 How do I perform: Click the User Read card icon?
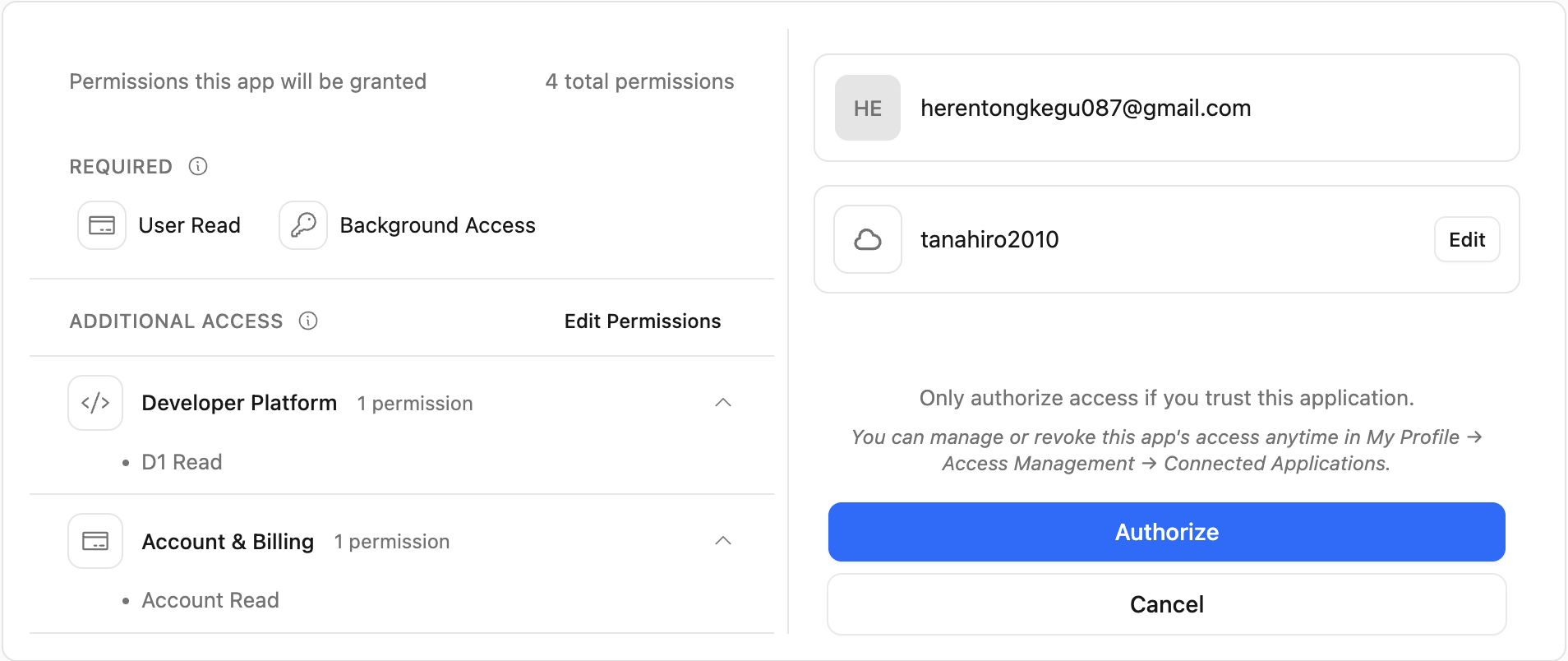[102, 225]
